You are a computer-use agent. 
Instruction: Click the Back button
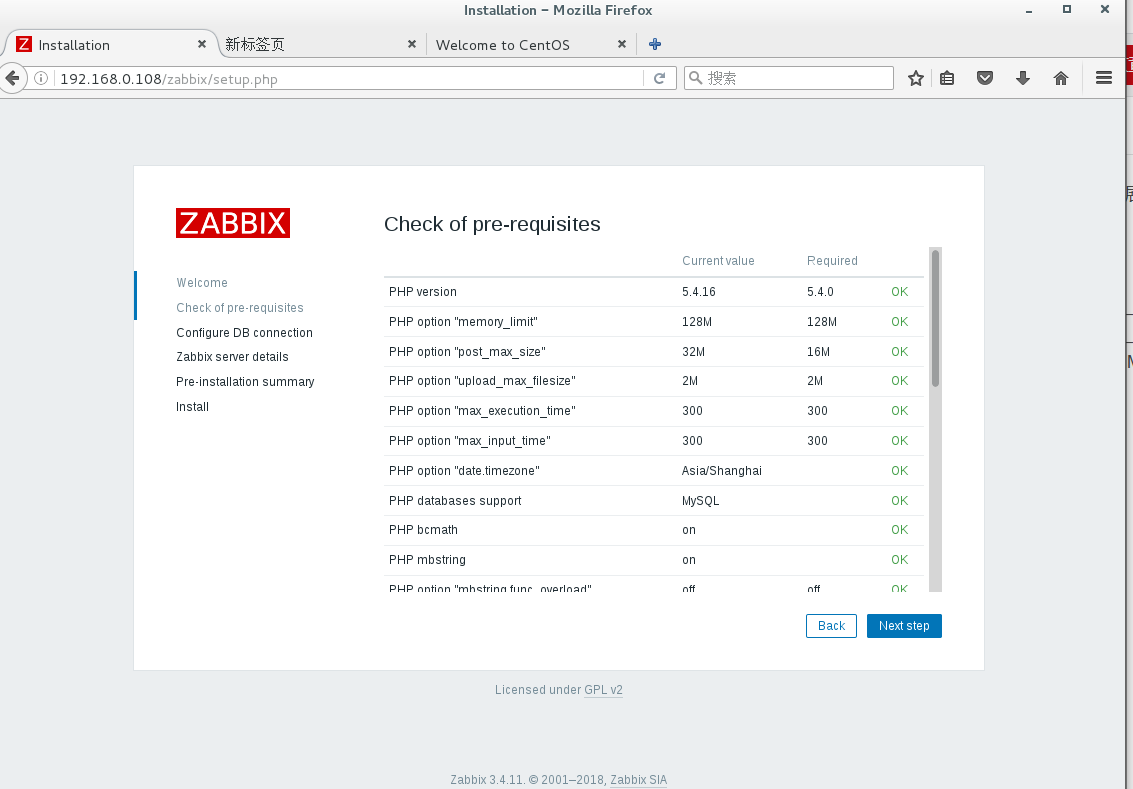831,626
